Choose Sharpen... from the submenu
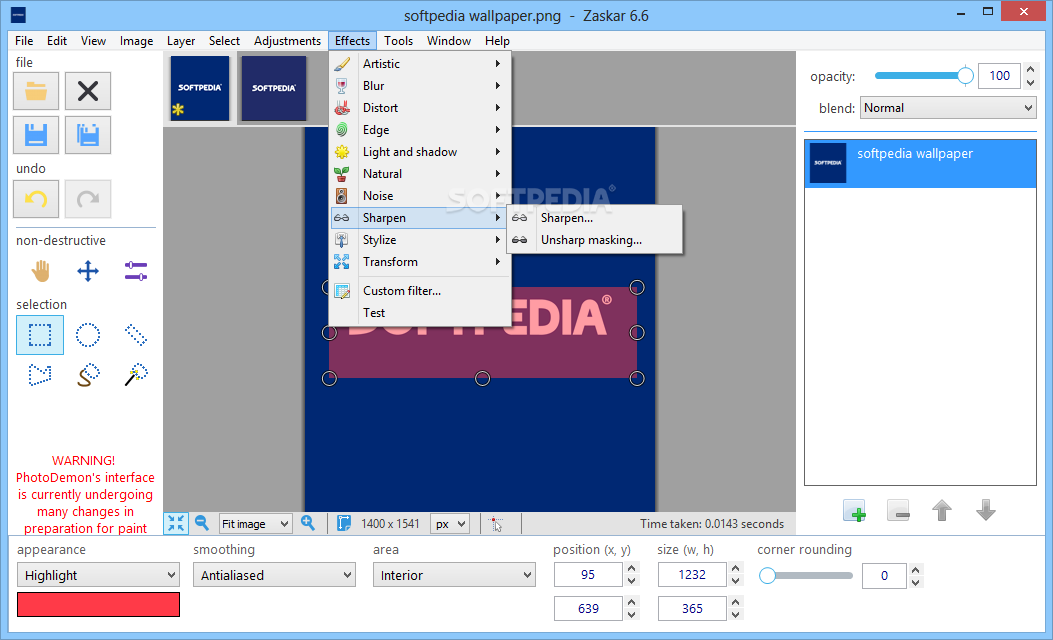 (x=595, y=218)
